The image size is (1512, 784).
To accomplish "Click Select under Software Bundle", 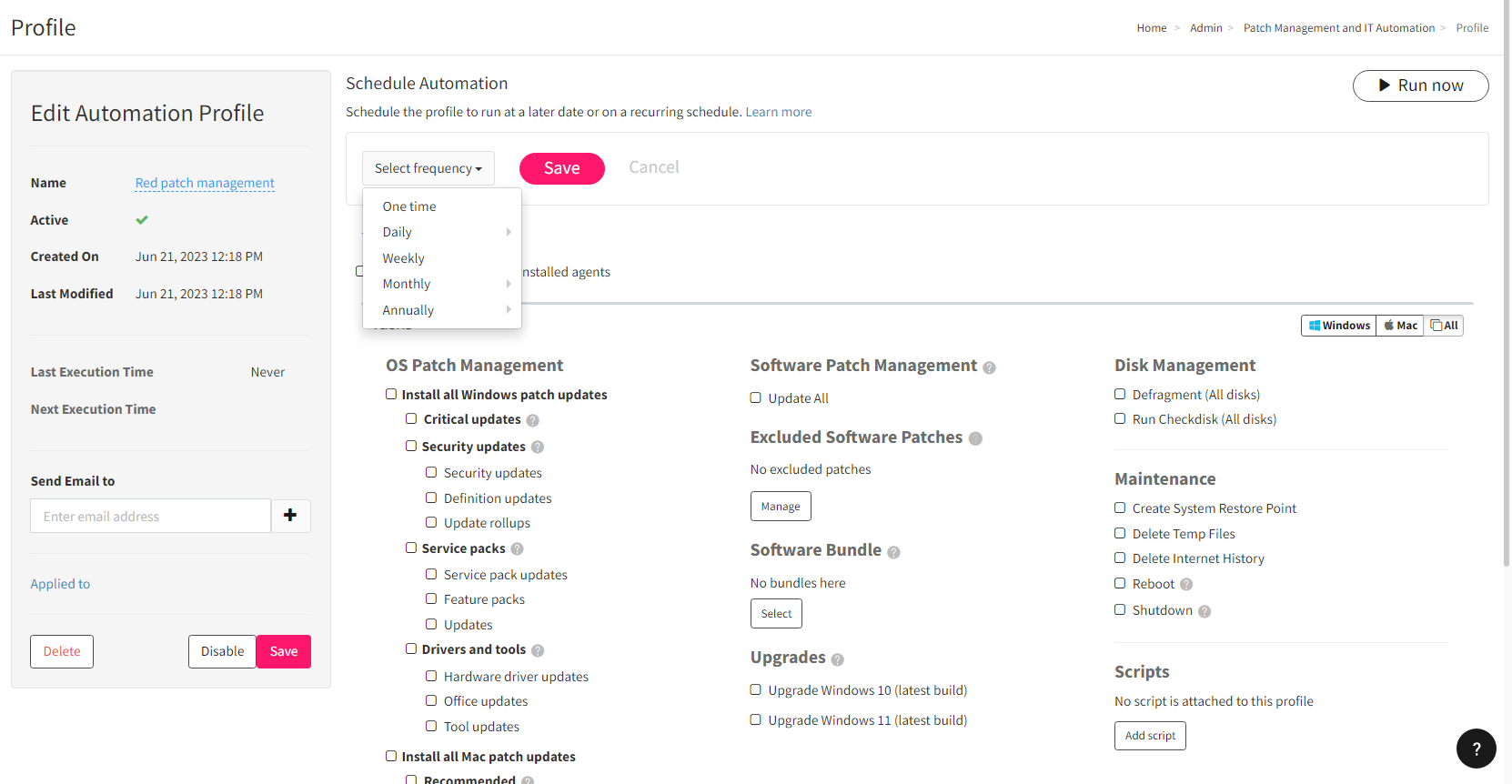I will point(776,614).
